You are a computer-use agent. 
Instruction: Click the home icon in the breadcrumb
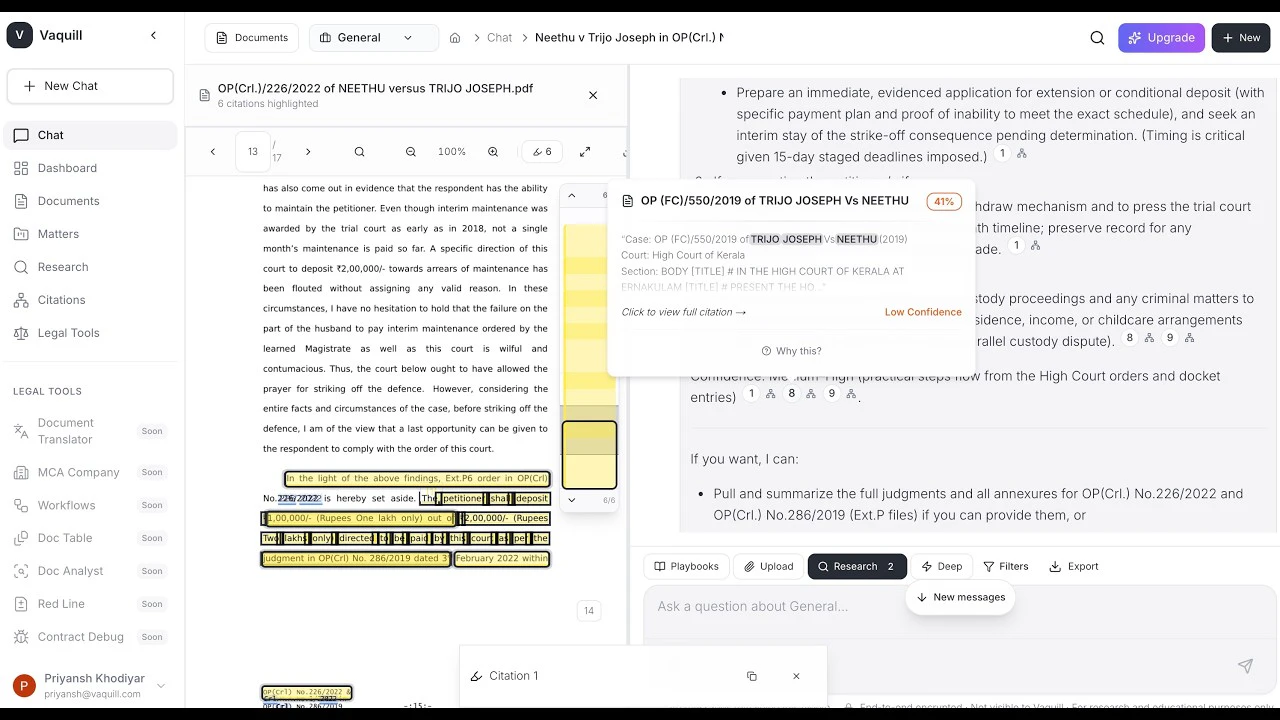[x=455, y=38]
